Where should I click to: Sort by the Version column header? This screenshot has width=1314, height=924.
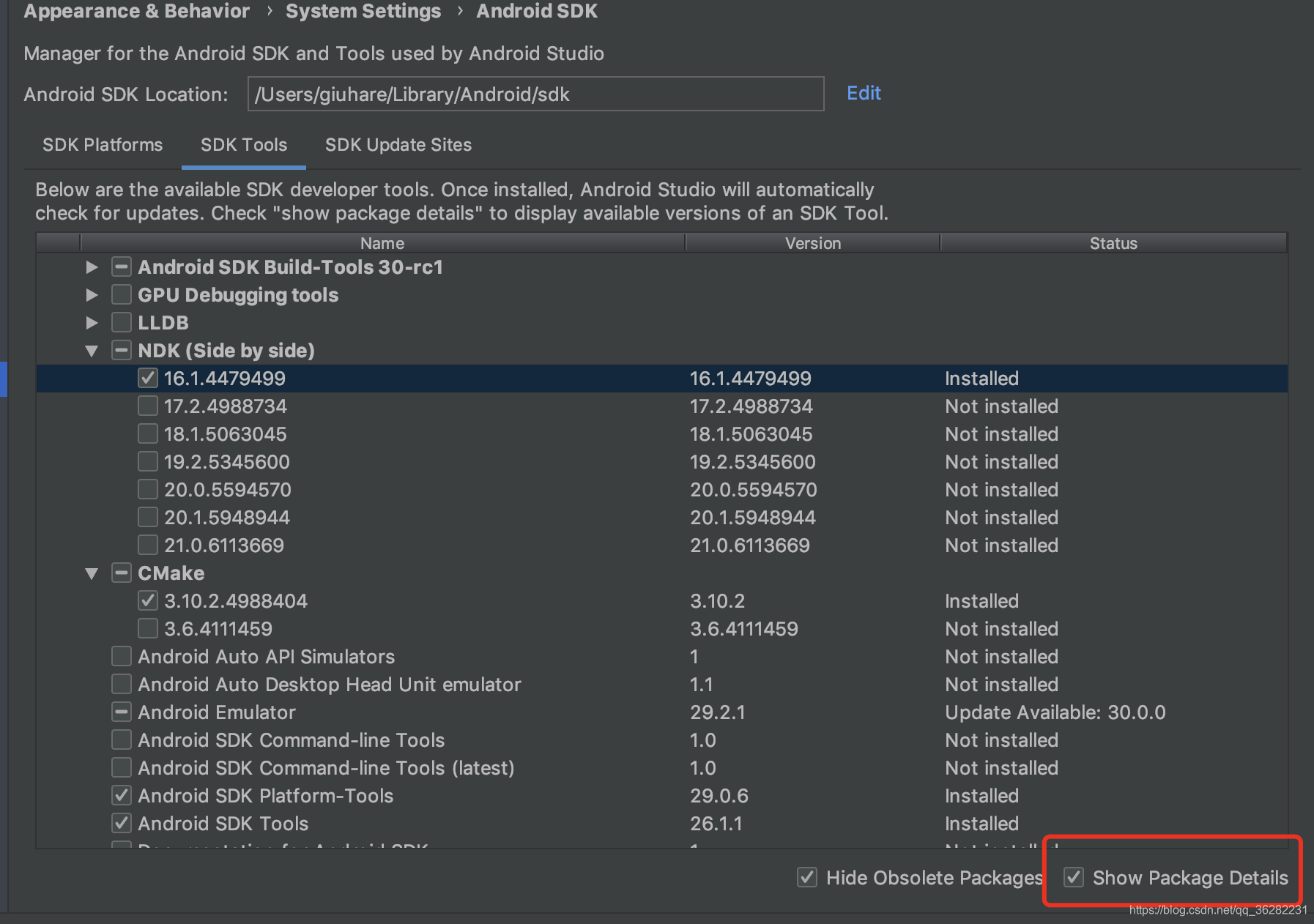pos(813,243)
